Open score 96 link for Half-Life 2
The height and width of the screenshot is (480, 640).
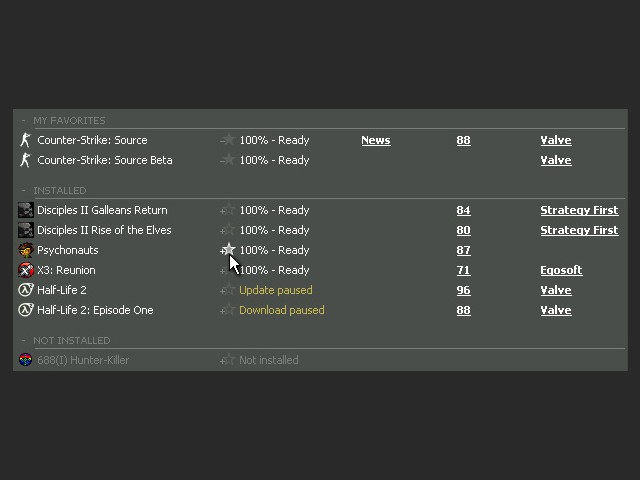463,290
